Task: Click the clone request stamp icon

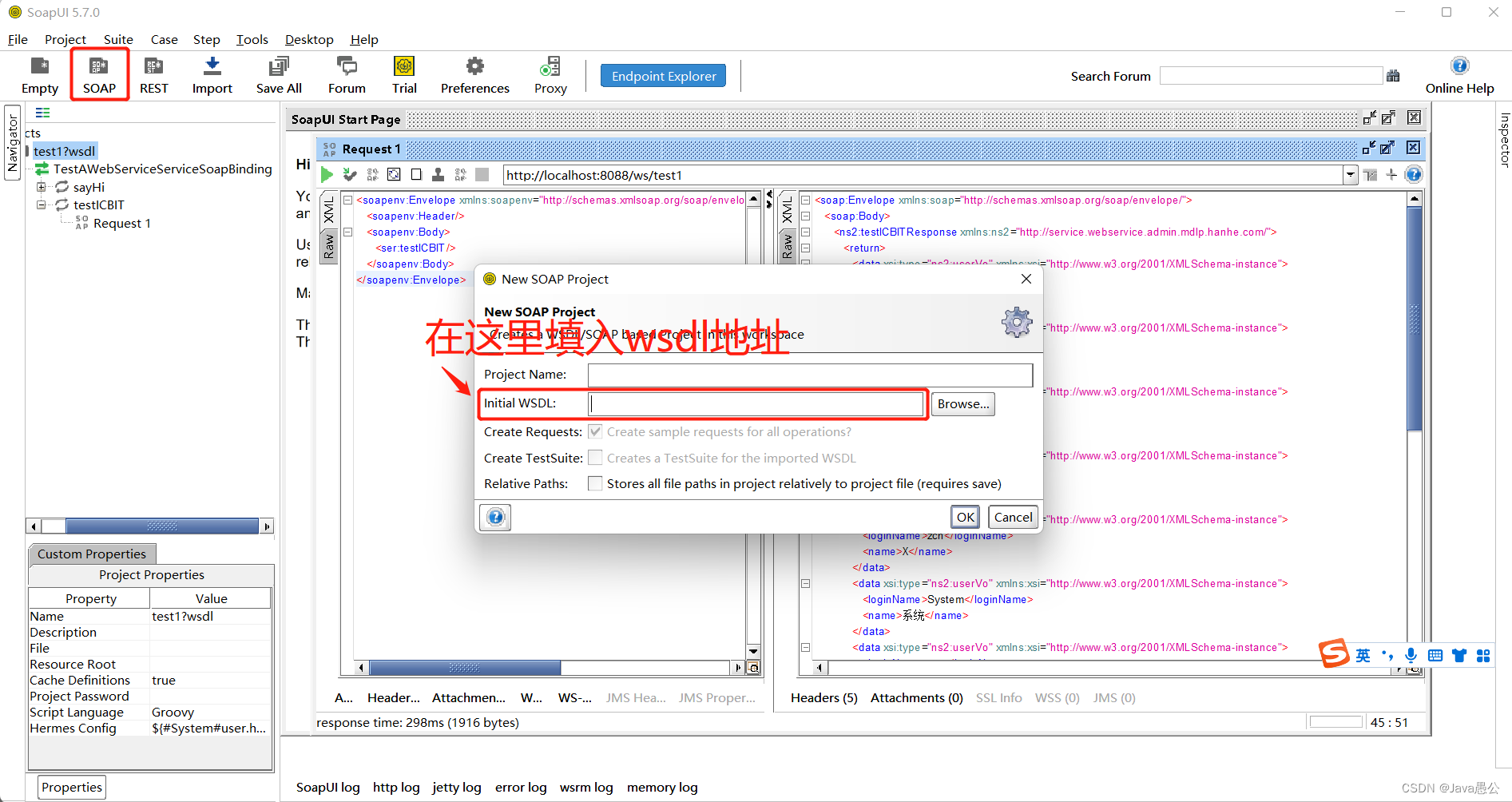Action: (x=438, y=174)
